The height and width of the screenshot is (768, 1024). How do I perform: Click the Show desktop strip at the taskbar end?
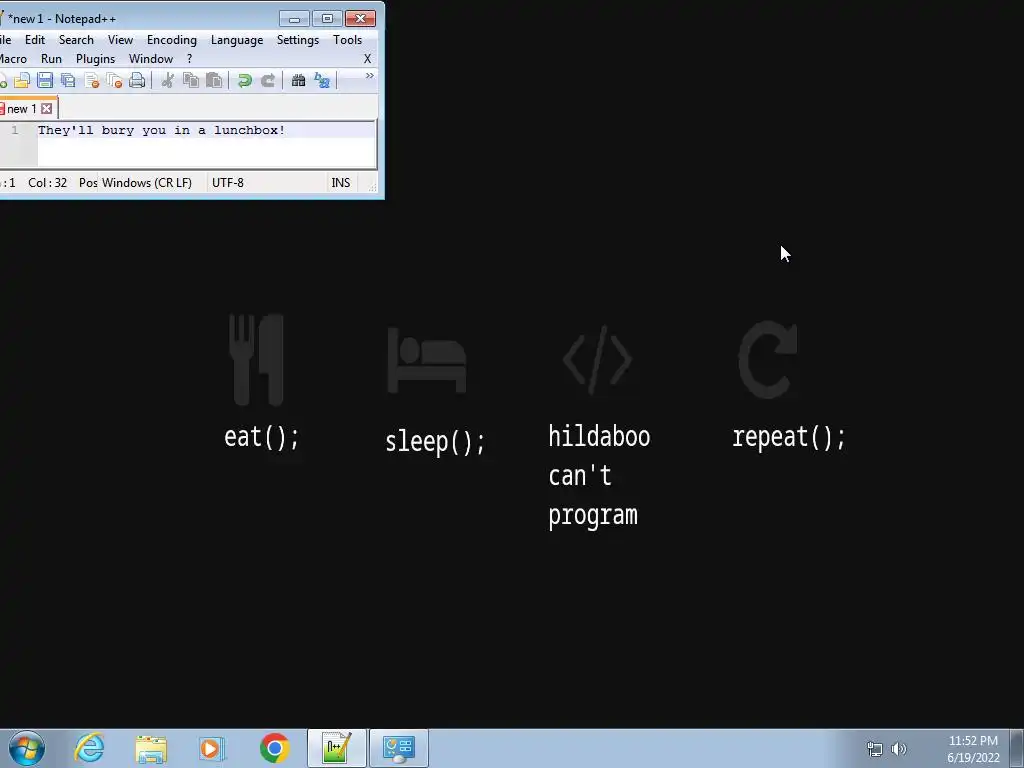click(x=1017, y=748)
